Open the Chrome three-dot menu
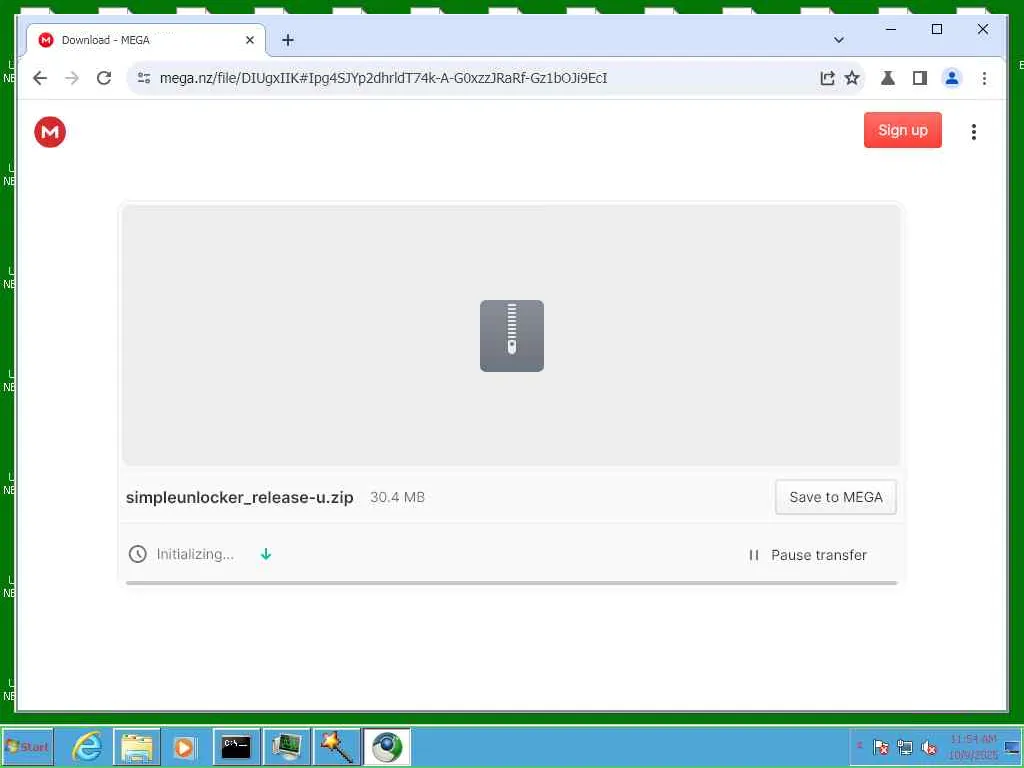The height and width of the screenshot is (768, 1024). click(x=984, y=78)
